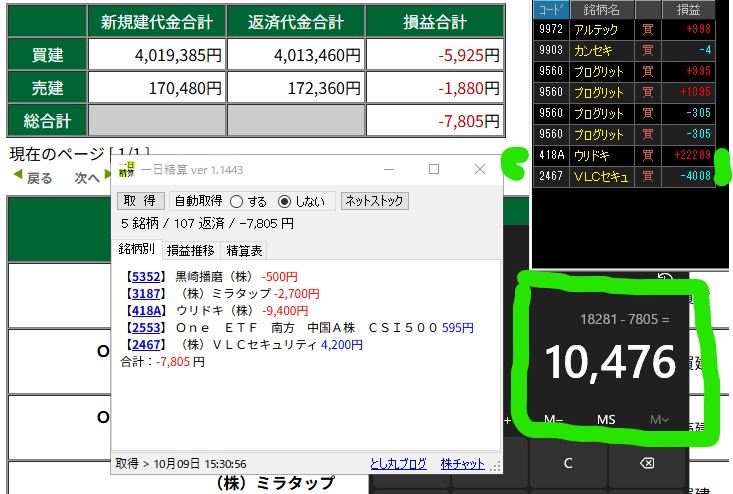Click the green 戻る back arrow
This screenshot has width=733, height=494.
pos(32,178)
